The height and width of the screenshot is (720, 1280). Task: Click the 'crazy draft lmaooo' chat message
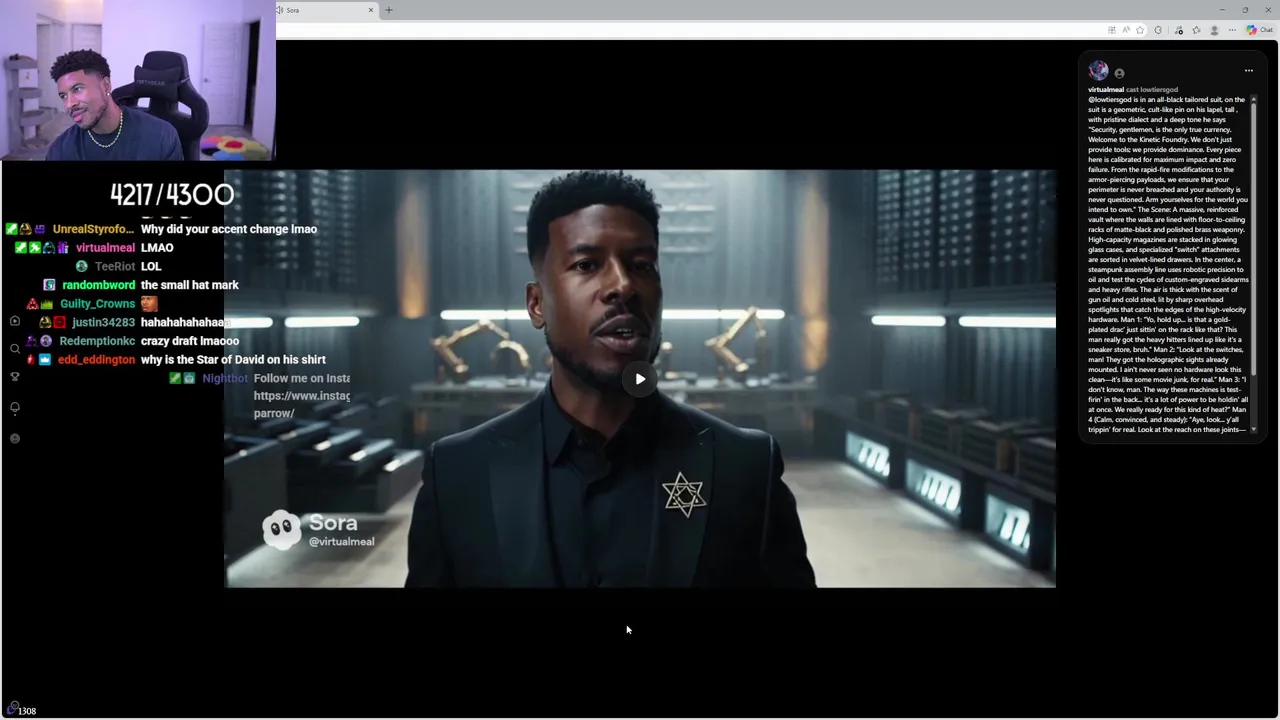(190, 341)
